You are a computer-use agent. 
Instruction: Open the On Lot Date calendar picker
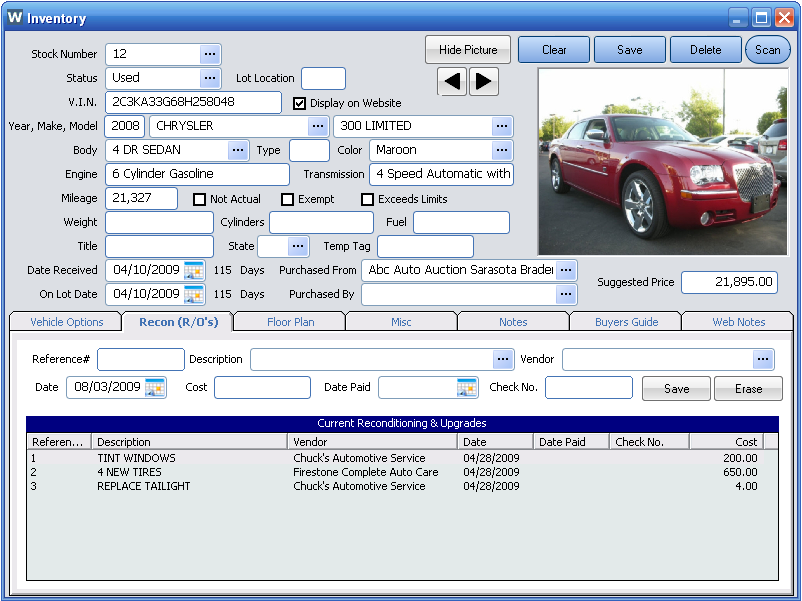[x=194, y=294]
